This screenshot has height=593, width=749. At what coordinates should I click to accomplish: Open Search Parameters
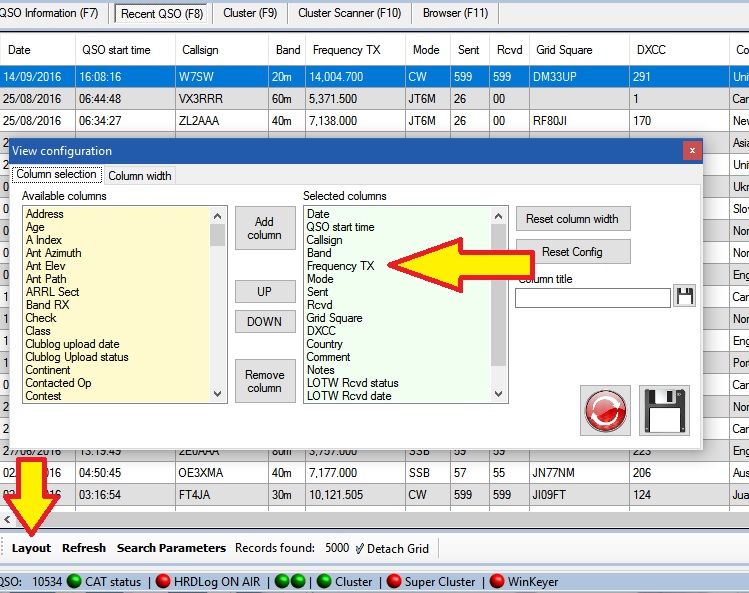pyautogui.click(x=171, y=548)
